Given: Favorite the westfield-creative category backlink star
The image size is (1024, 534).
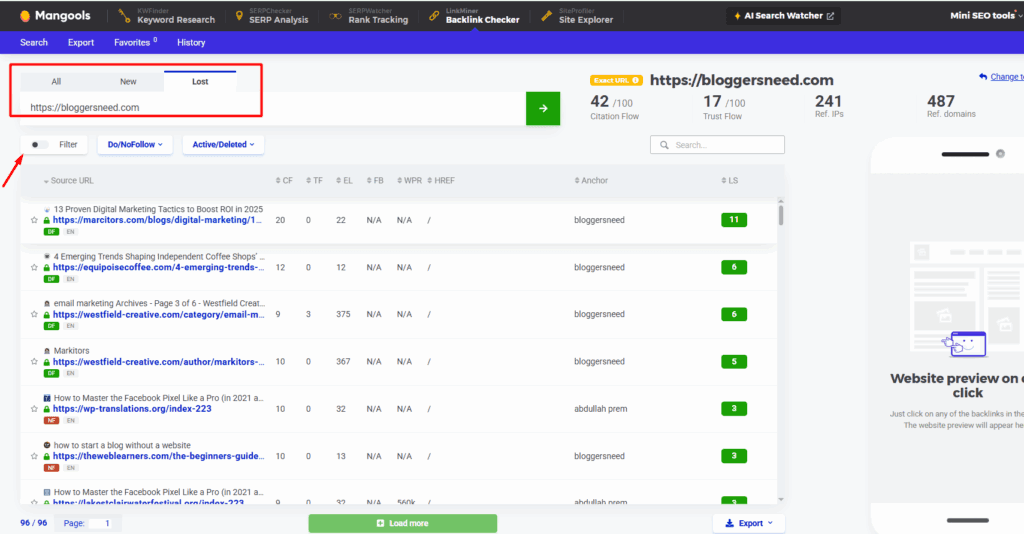Looking at the screenshot, I should 34,315.
